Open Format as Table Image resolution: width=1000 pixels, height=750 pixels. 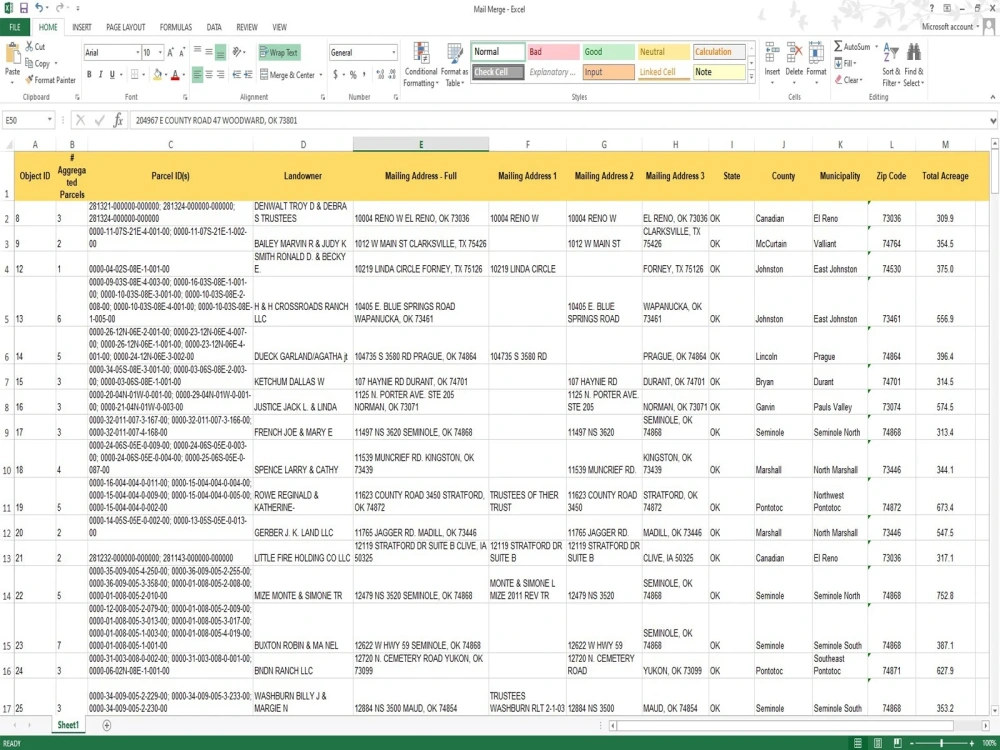coord(454,64)
